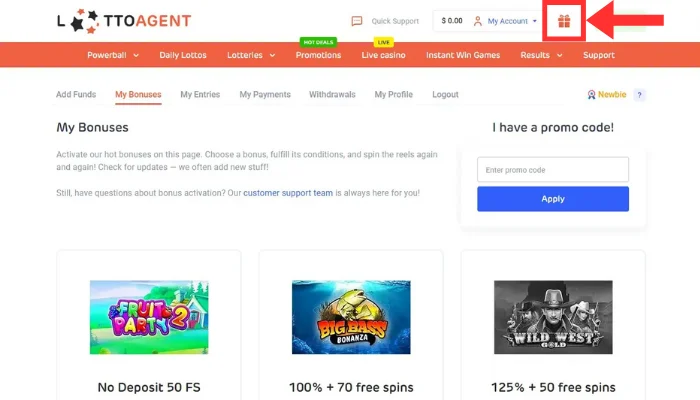Click the user profile icon by My Account
700x400 pixels.
click(x=478, y=21)
